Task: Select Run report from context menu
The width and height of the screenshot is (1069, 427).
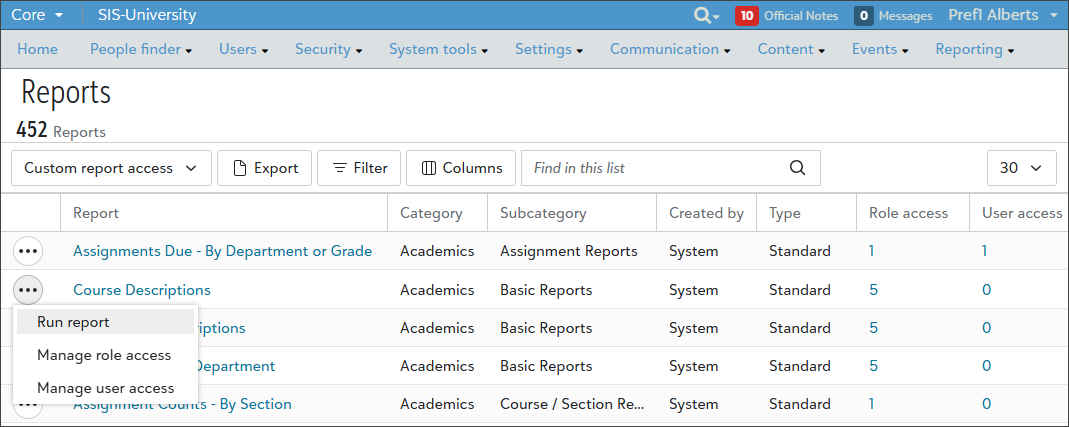Action: 73,322
